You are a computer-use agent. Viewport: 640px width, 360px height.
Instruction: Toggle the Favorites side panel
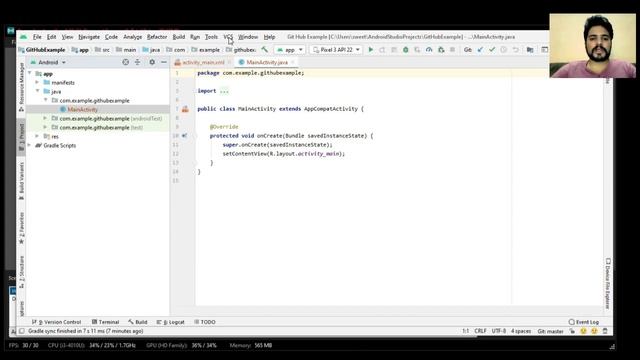point(21,228)
